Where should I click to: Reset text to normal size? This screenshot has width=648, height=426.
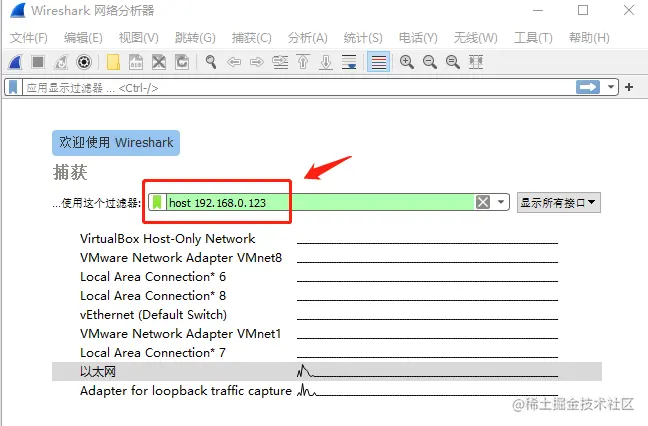453,62
